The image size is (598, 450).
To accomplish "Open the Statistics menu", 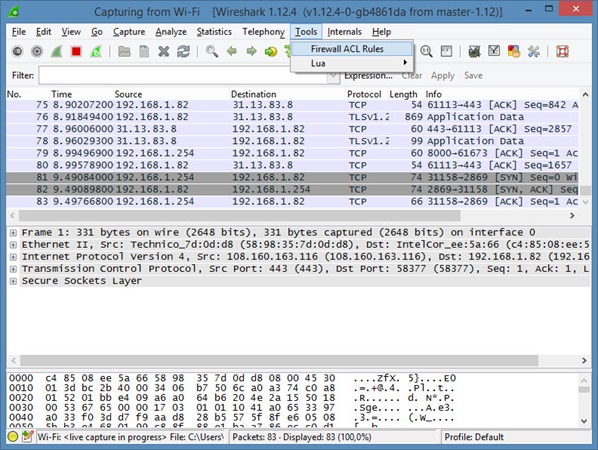I will [214, 32].
